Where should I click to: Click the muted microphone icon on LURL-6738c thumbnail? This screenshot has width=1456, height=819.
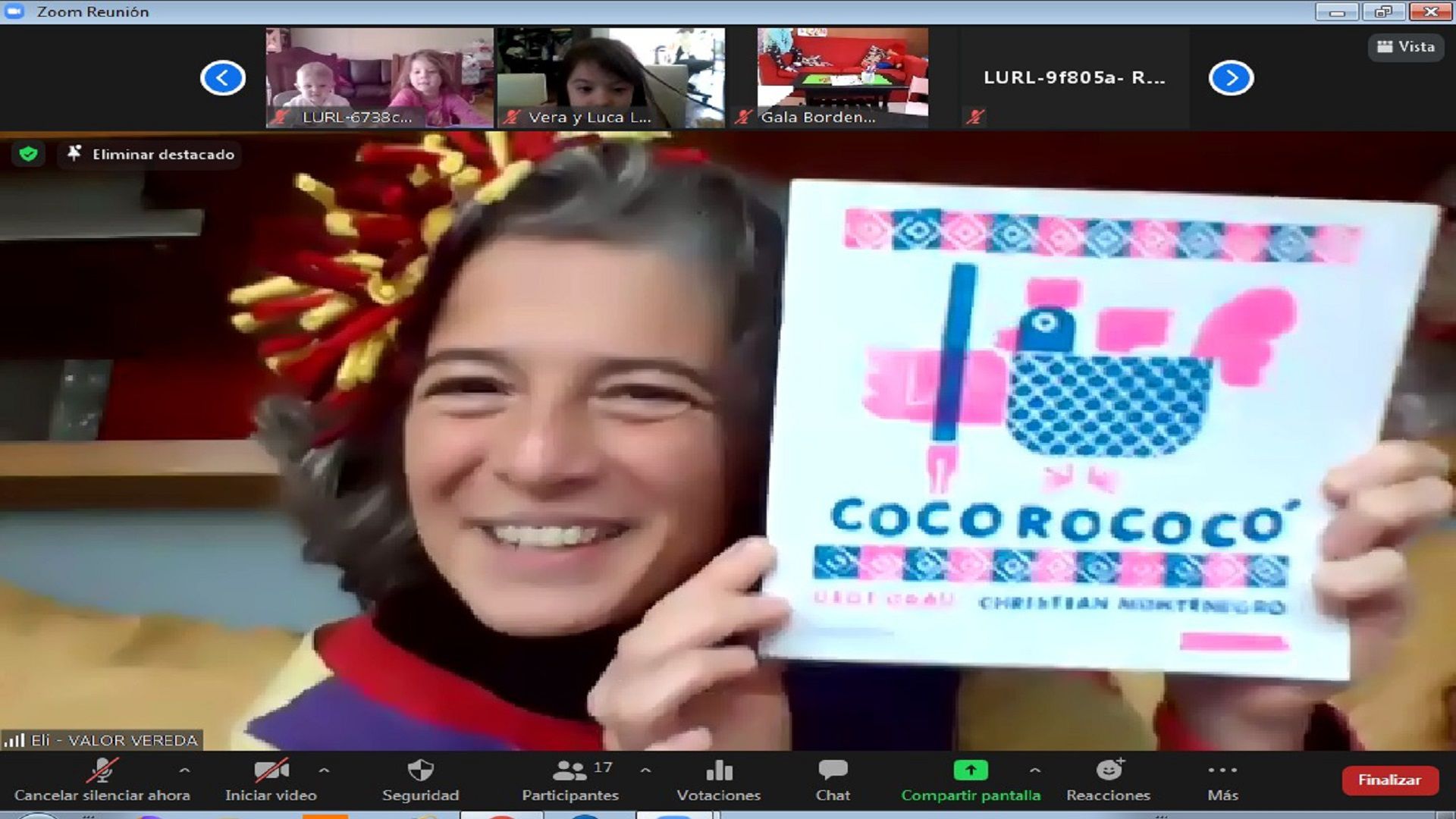pos(281,117)
